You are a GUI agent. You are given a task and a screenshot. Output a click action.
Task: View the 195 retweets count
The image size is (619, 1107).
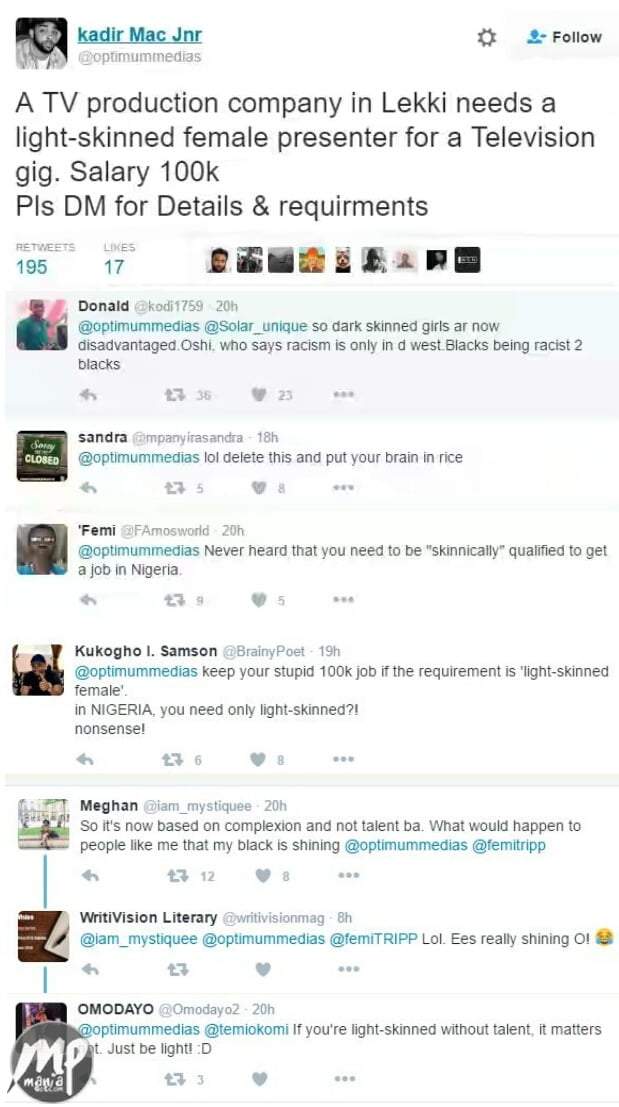[32, 267]
